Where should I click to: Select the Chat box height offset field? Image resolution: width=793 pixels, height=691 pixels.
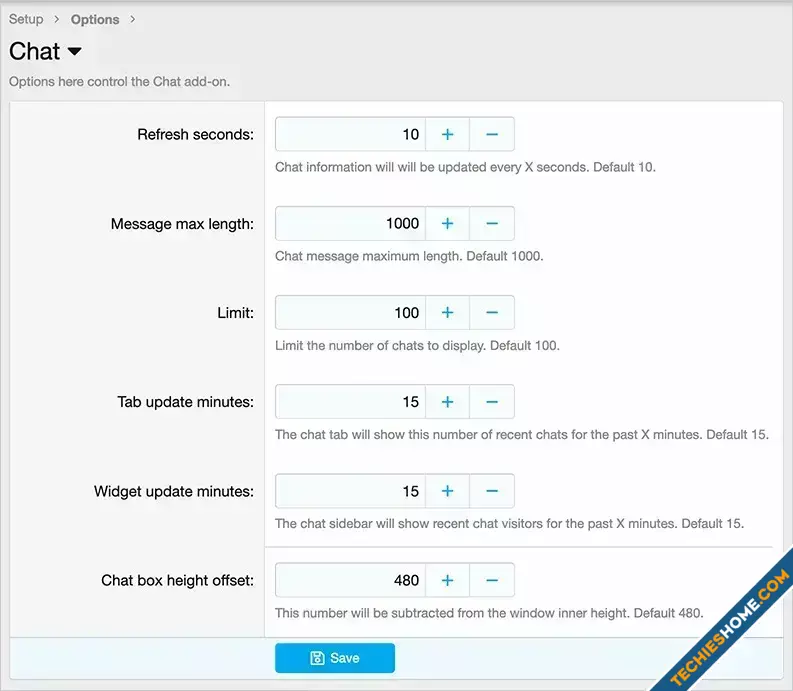coord(350,580)
